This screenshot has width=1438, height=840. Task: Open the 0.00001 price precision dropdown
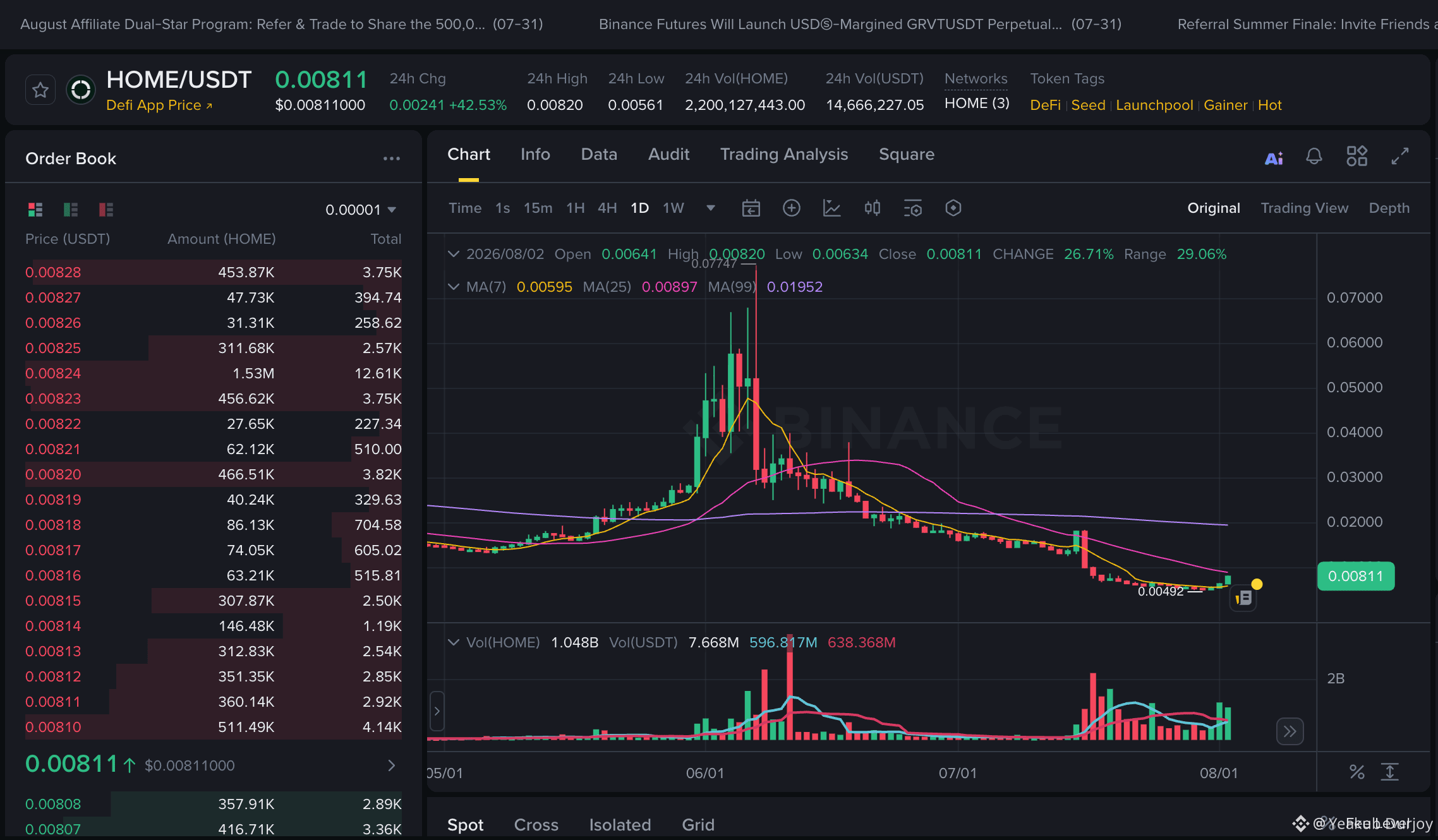[x=361, y=210]
